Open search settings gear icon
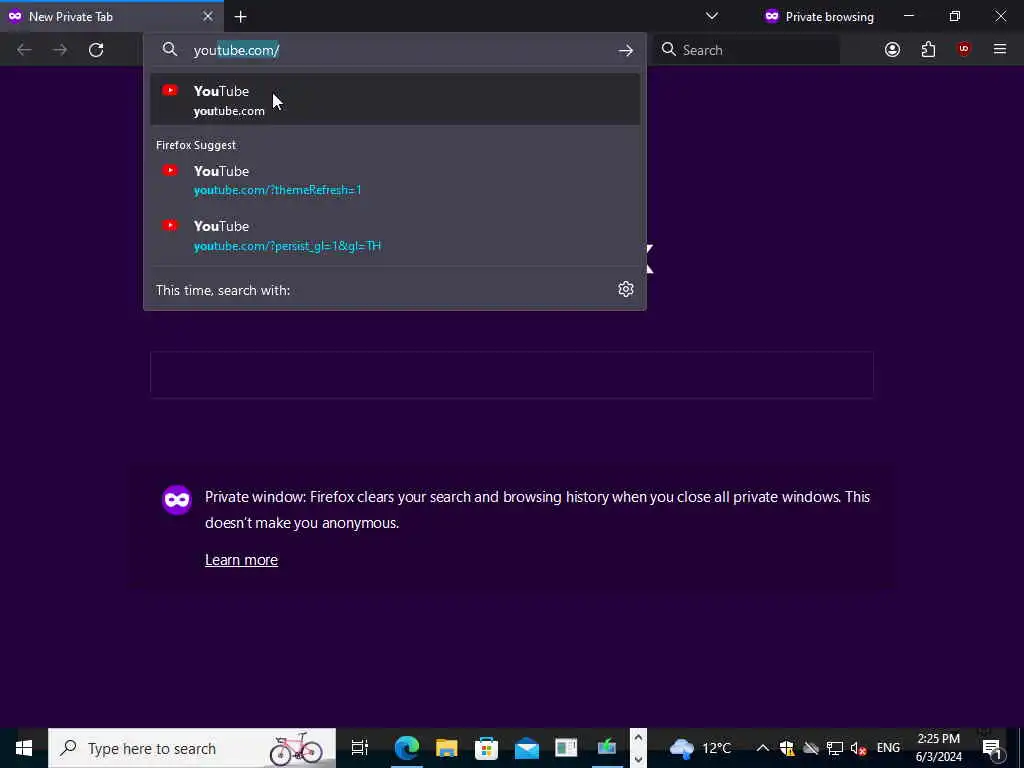This screenshot has width=1024, height=768. (x=626, y=289)
